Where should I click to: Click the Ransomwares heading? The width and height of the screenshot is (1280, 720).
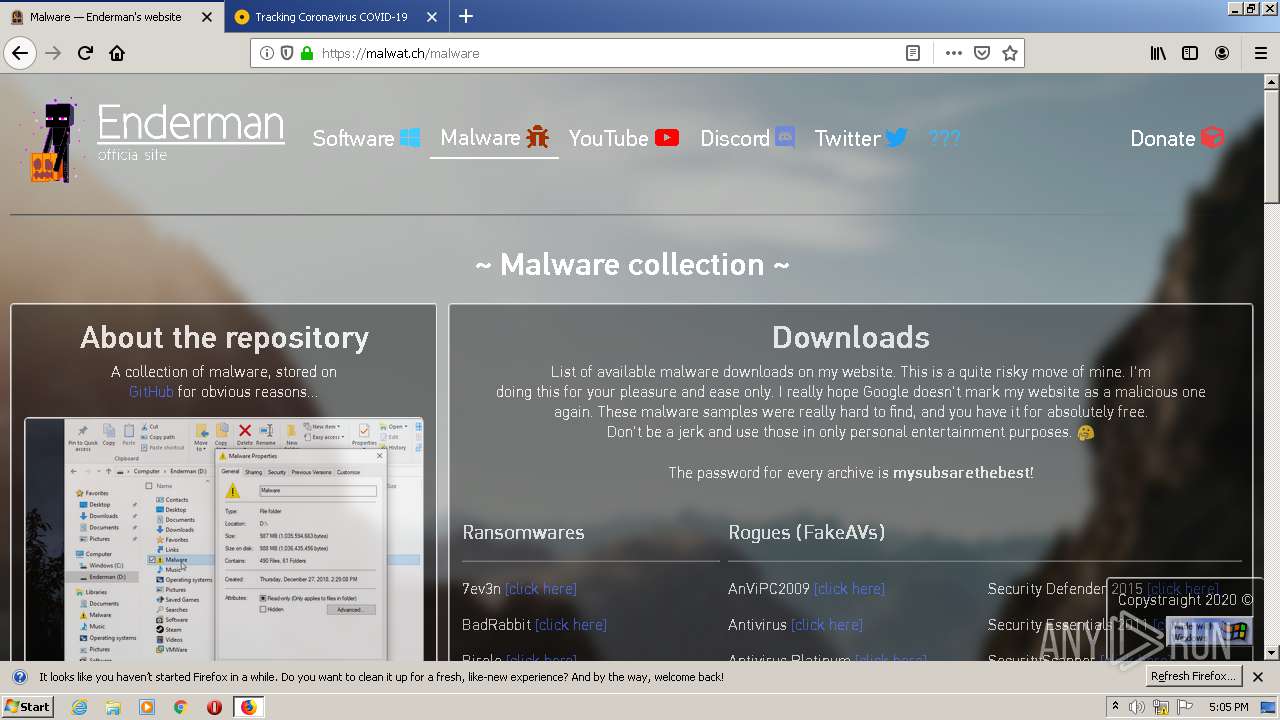pos(523,532)
